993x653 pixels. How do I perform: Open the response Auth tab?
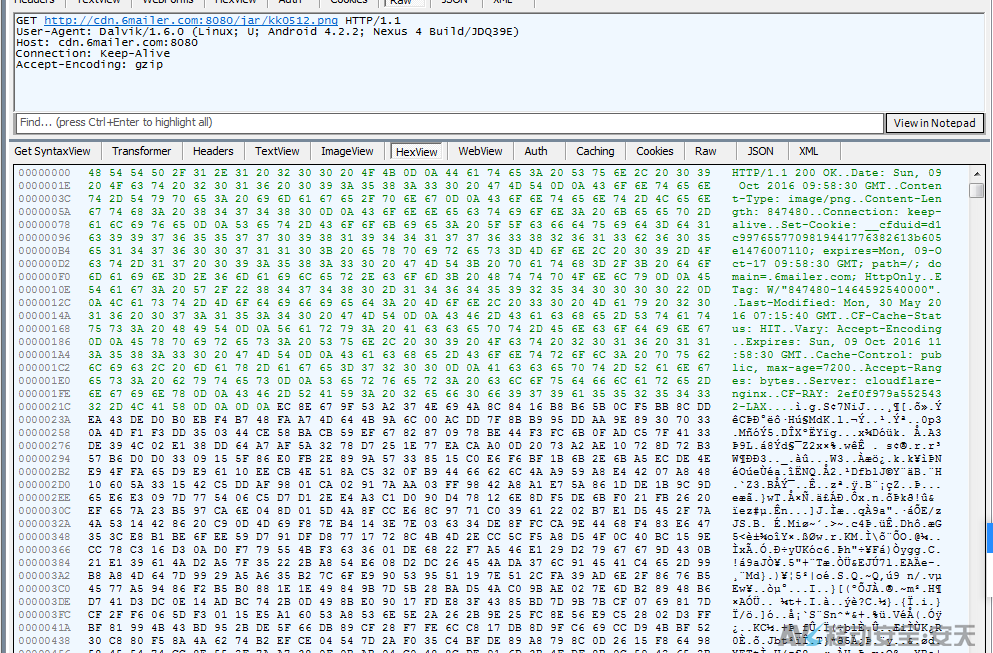point(536,151)
